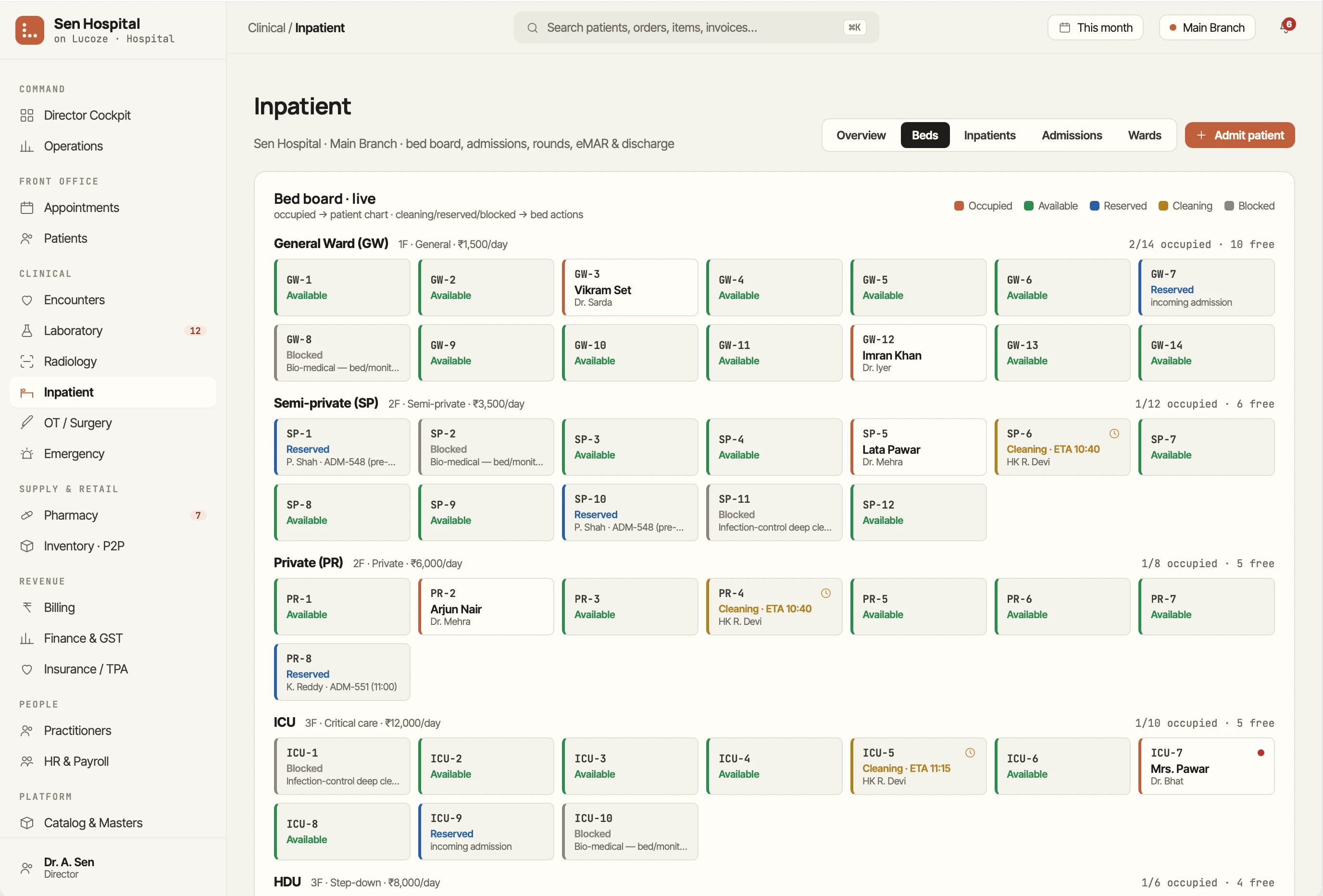Image resolution: width=1323 pixels, height=896 pixels.
Task: Click the Sen Hospital logo icon
Action: pos(30,30)
